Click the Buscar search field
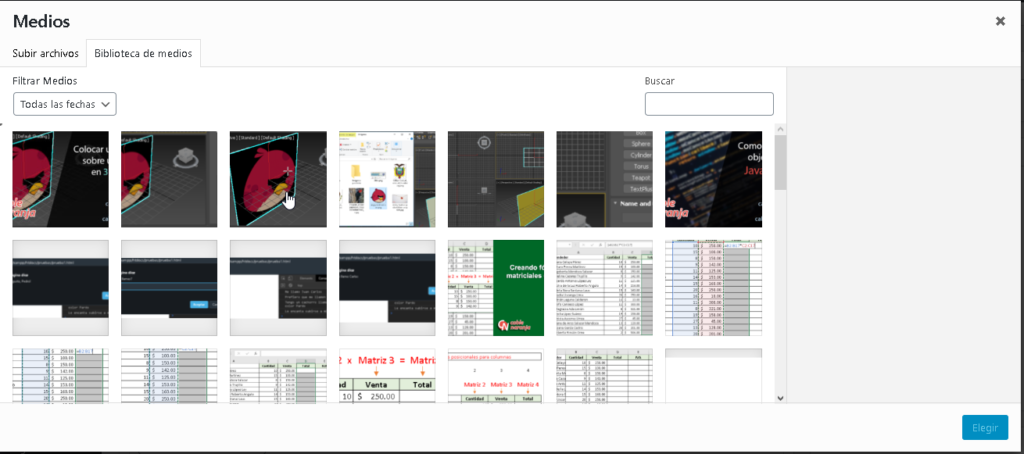The height and width of the screenshot is (454, 1024). [x=709, y=104]
